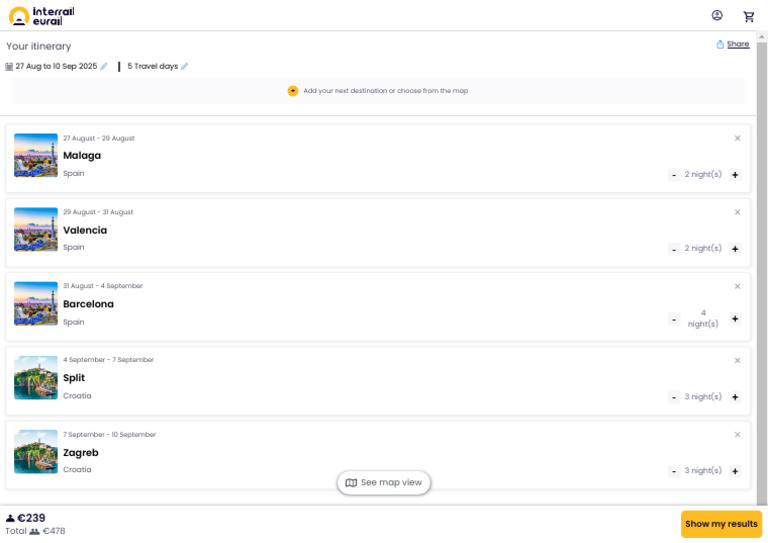Decrease nights in Valencia

pyautogui.click(x=674, y=249)
